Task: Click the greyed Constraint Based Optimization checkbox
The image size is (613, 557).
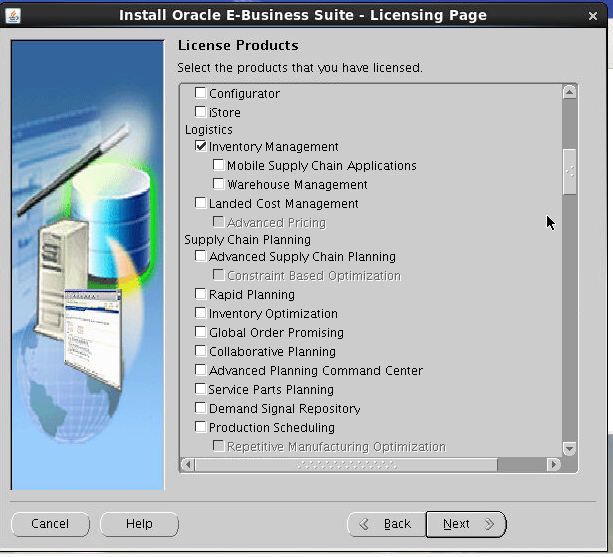Action: [x=219, y=275]
